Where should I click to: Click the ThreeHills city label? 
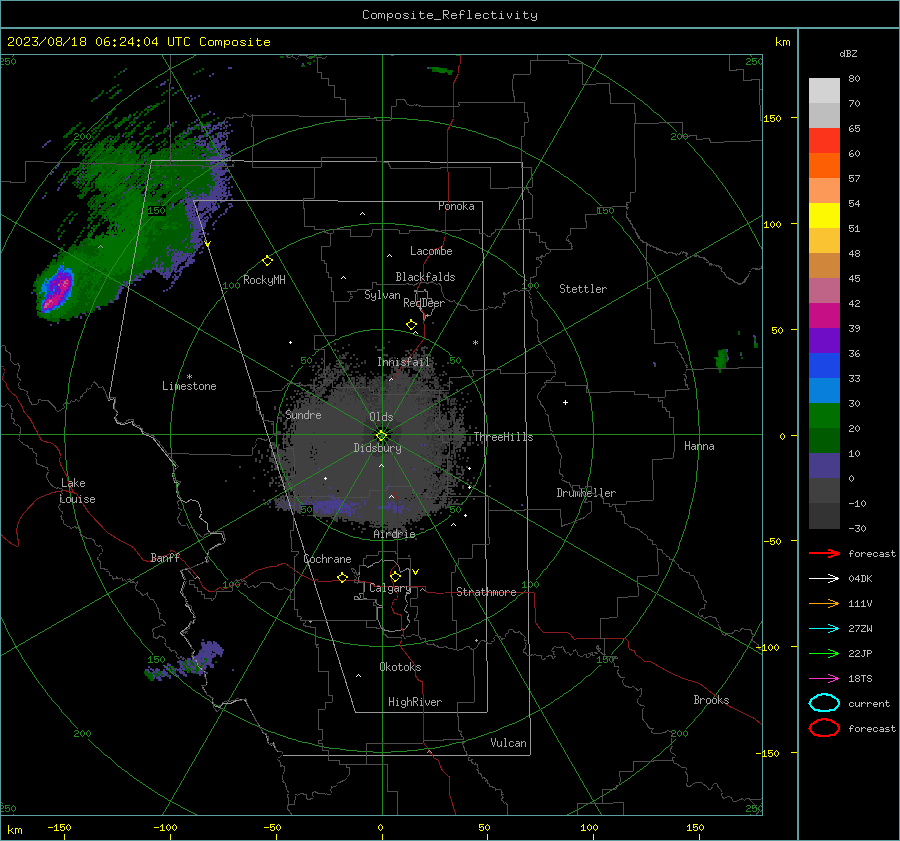[503, 437]
